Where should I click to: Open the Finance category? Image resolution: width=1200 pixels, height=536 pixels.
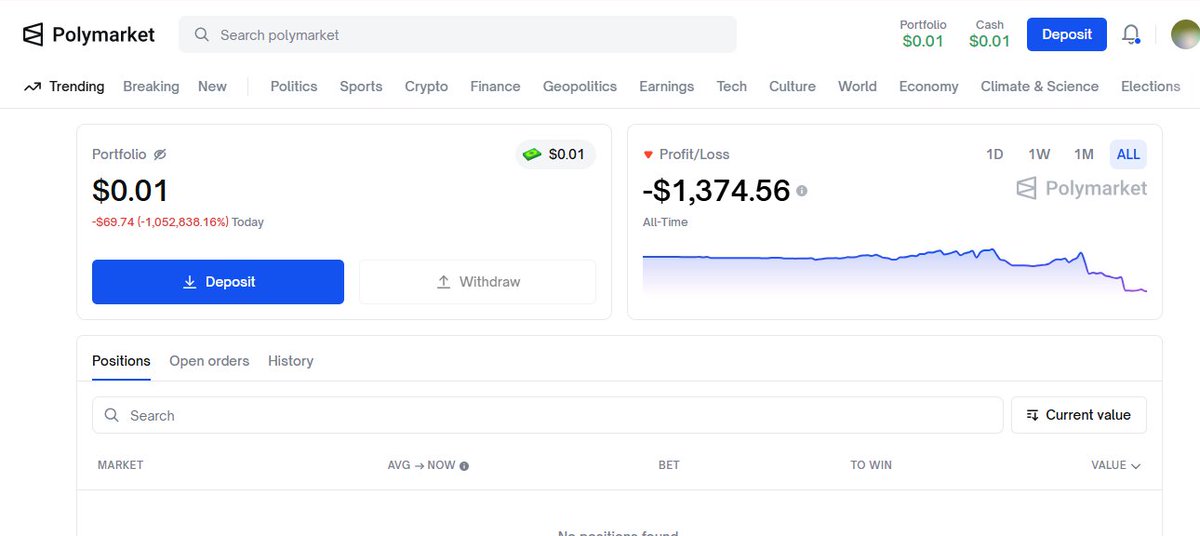pos(495,86)
